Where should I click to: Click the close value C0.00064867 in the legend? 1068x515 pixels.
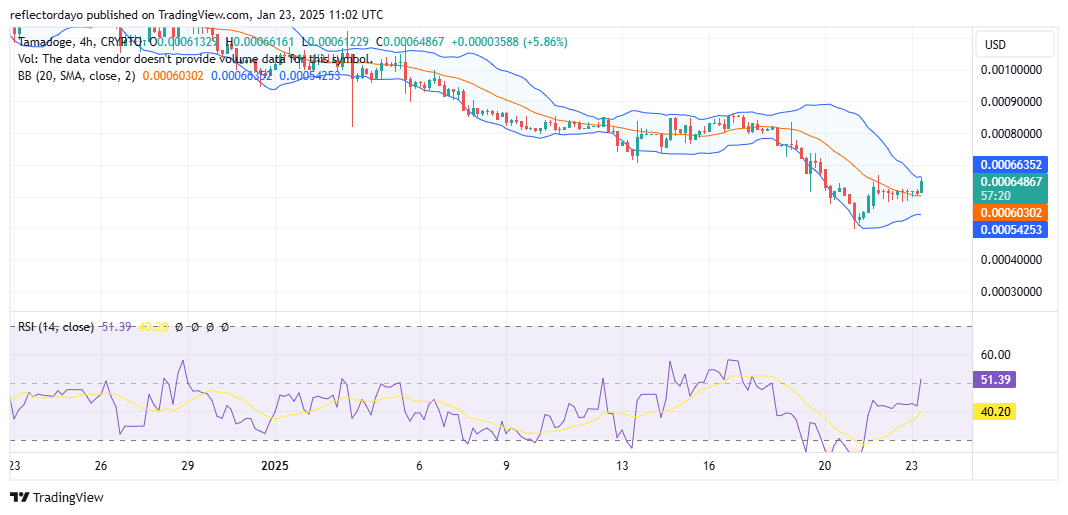tap(410, 42)
